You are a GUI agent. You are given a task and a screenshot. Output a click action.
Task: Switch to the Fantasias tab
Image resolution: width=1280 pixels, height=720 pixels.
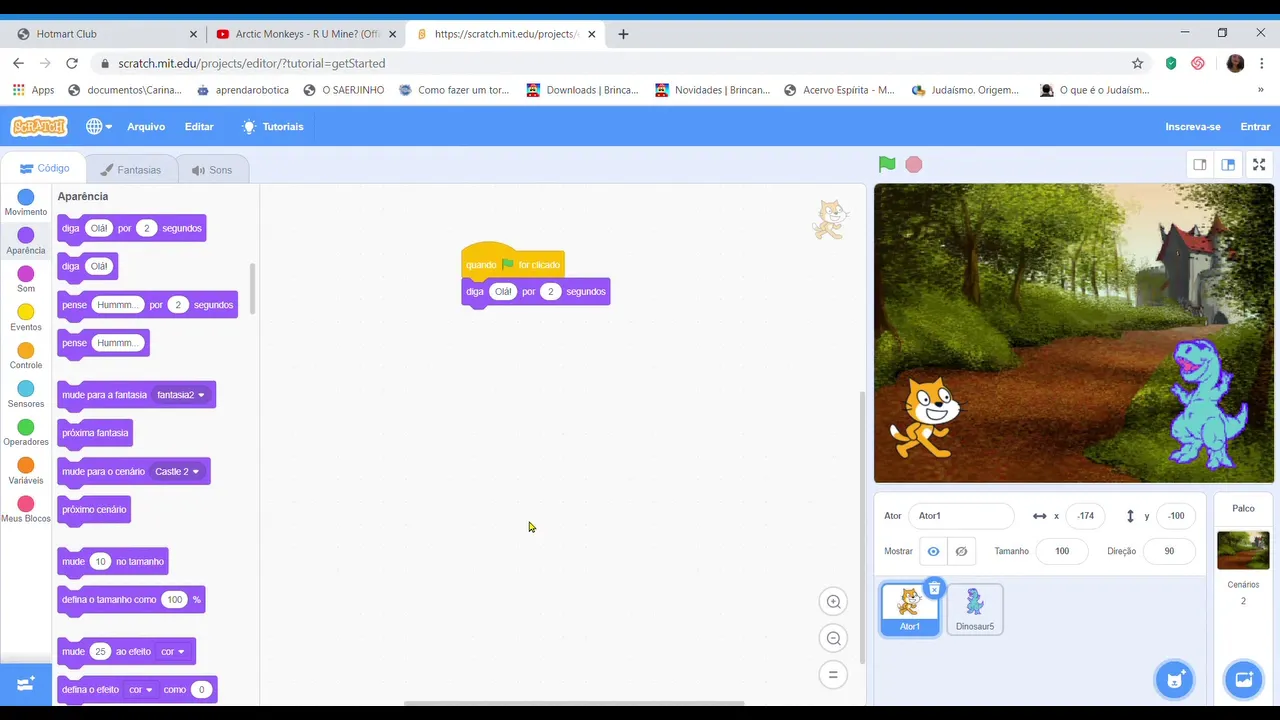131,169
